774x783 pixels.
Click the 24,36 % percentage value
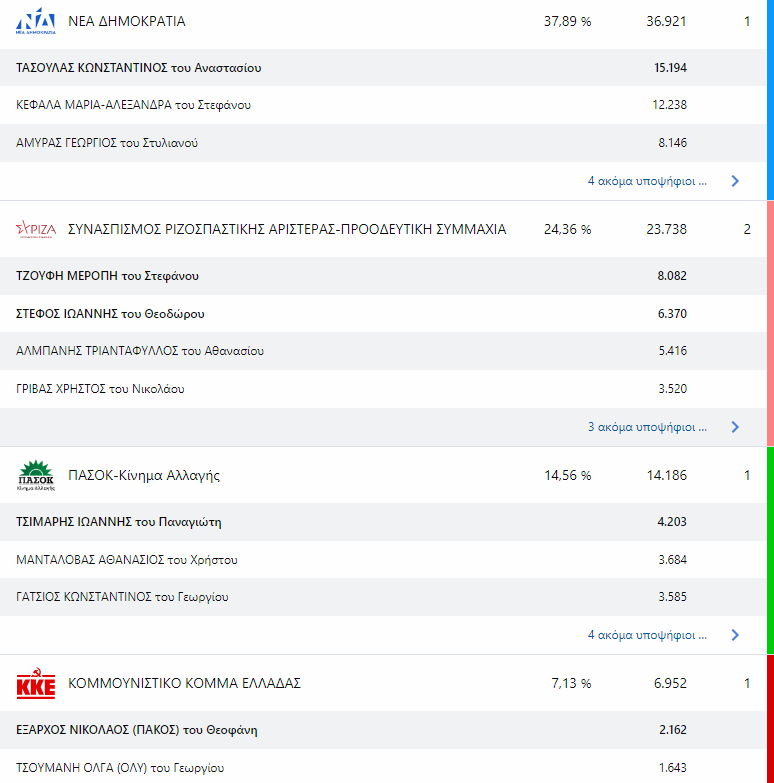(x=568, y=229)
